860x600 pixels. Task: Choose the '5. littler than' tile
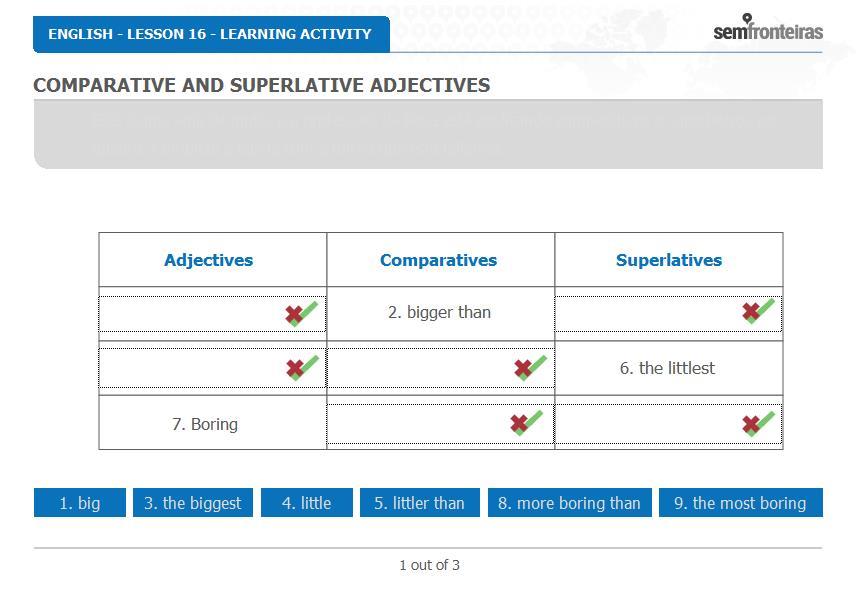[420, 502]
